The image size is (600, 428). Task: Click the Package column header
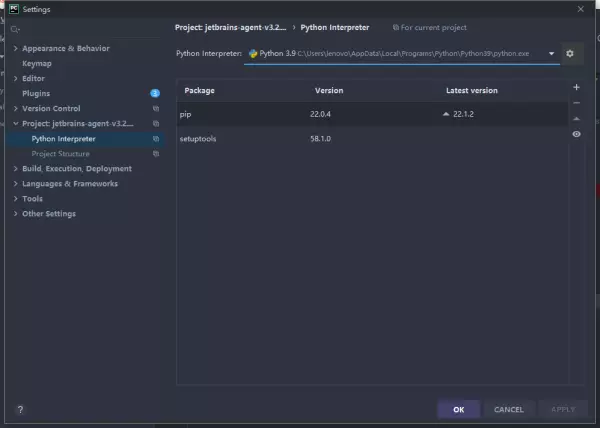[199, 91]
